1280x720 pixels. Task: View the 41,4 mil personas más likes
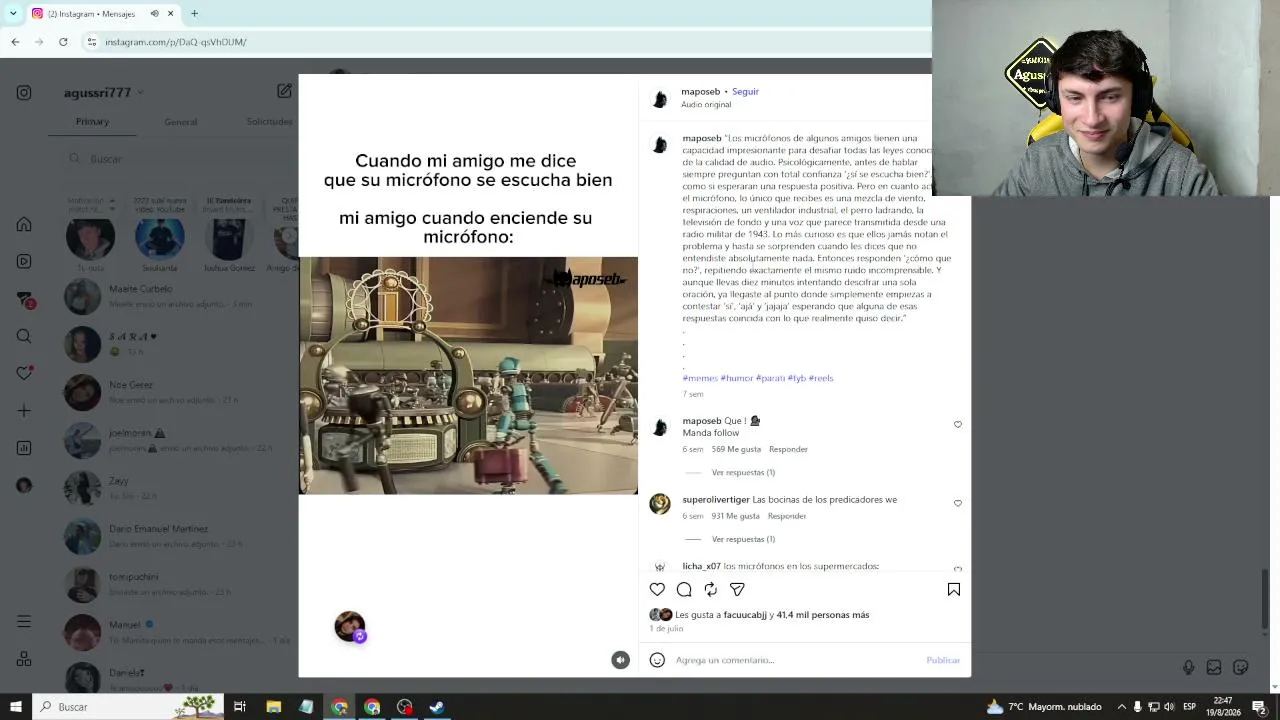click(823, 615)
